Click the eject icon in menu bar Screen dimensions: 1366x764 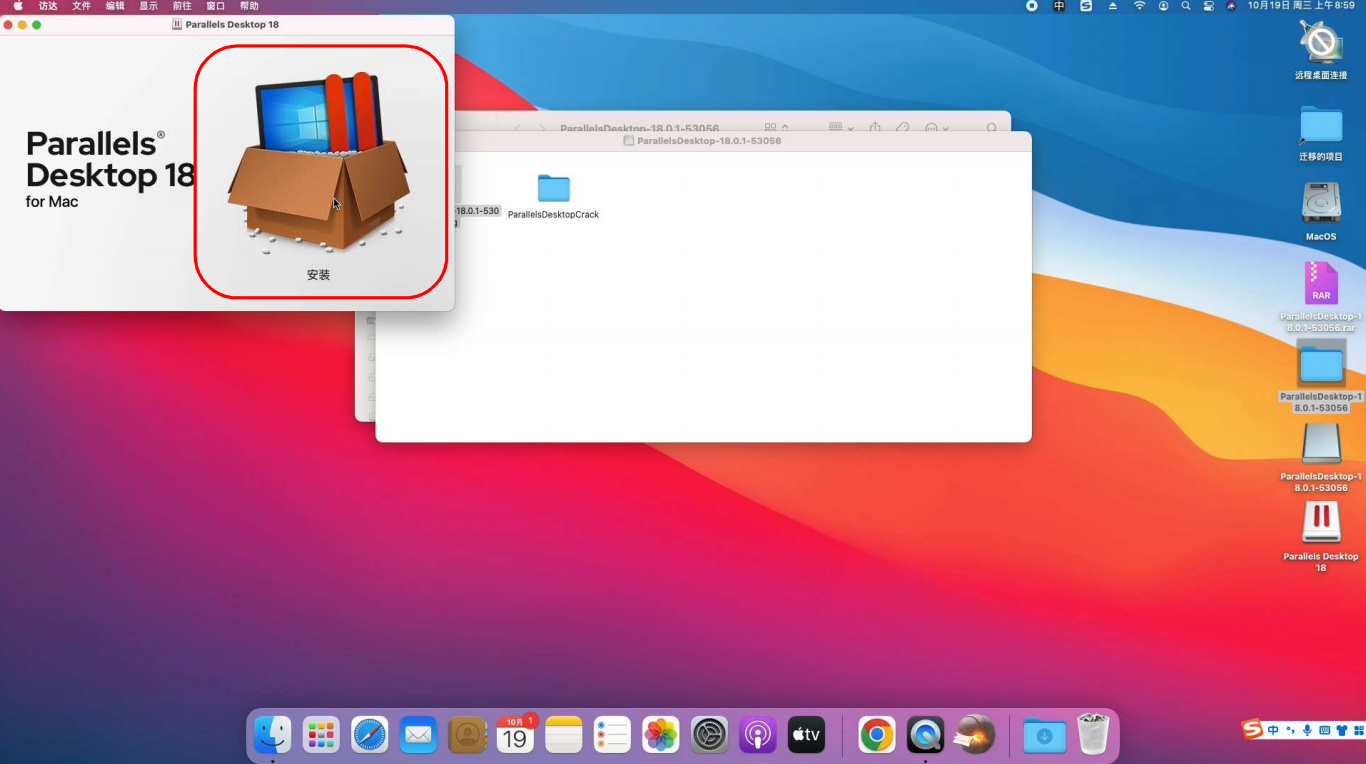click(x=1113, y=6)
